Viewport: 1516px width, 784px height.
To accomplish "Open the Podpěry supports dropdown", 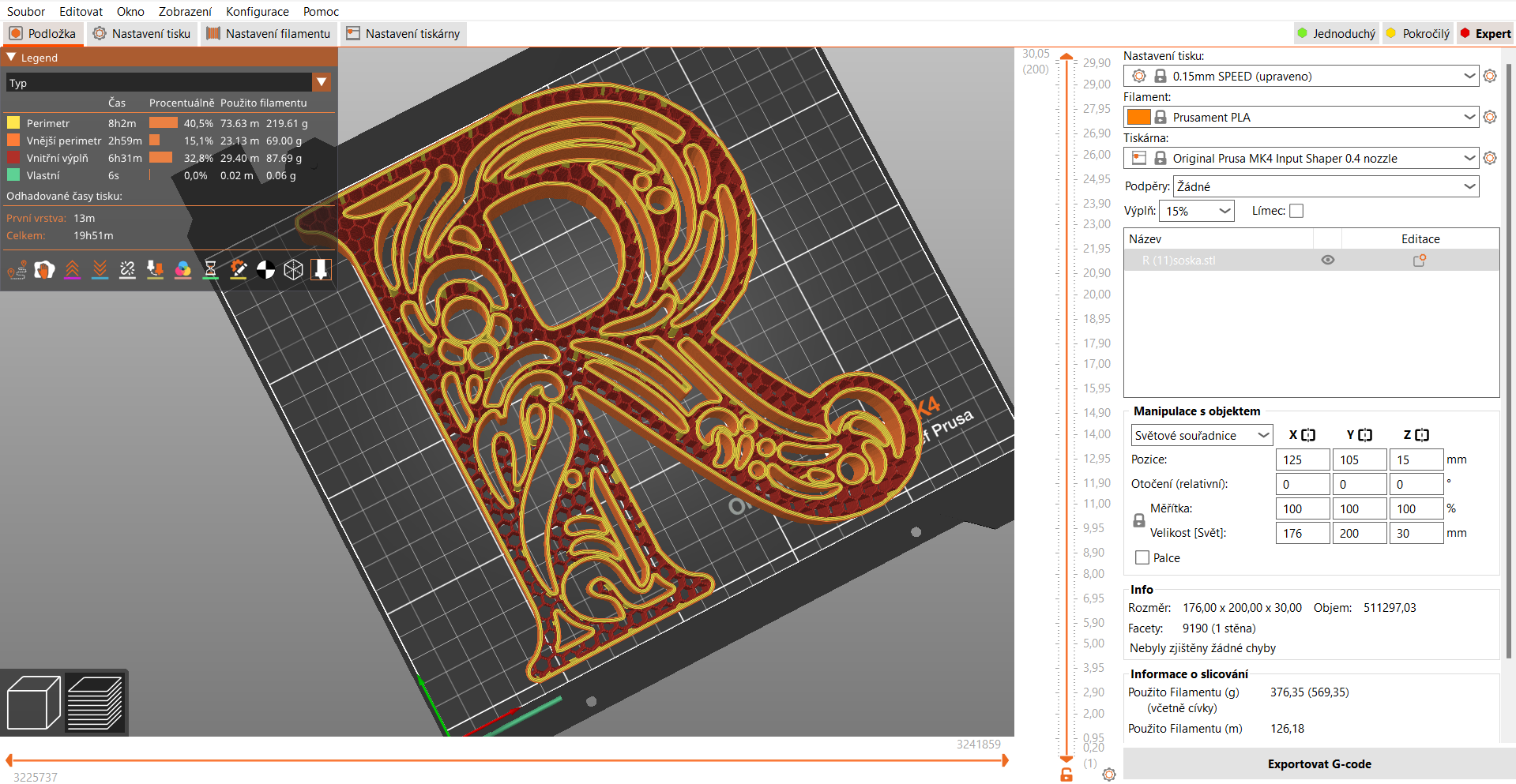I will (1326, 186).
